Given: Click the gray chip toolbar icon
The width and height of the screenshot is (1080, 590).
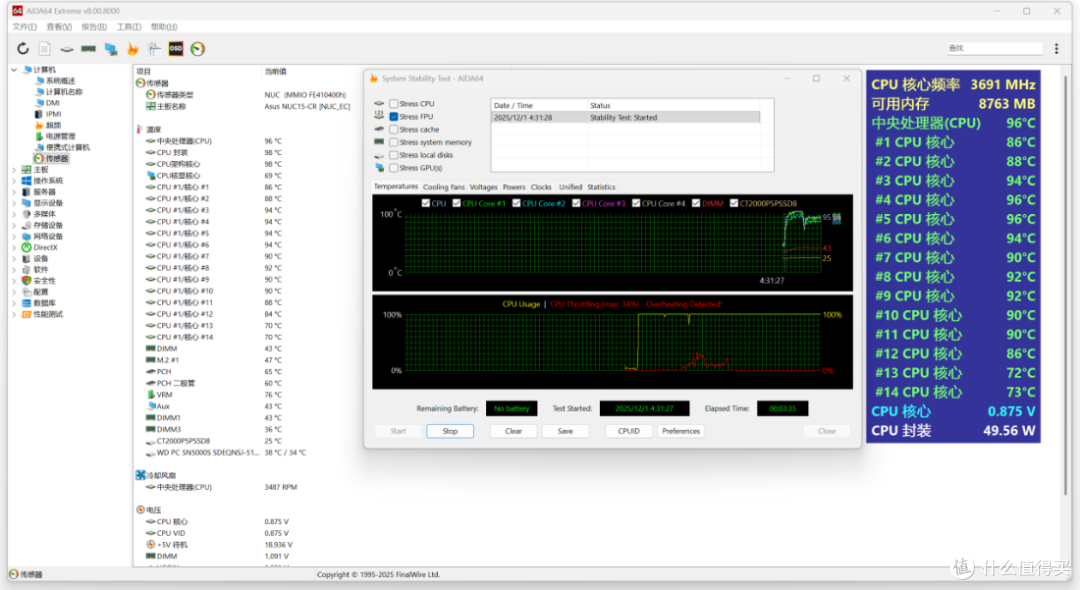Looking at the screenshot, I should click(66, 50).
